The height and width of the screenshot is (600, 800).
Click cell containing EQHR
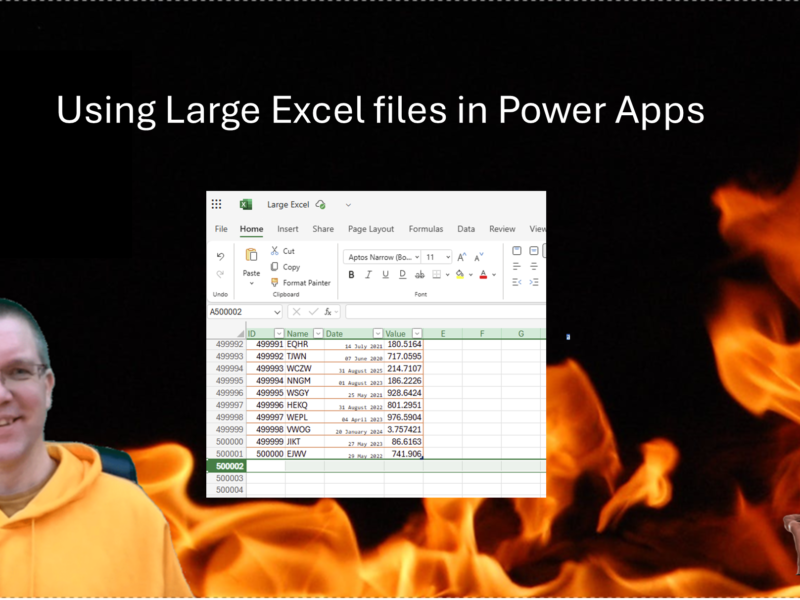pos(305,344)
